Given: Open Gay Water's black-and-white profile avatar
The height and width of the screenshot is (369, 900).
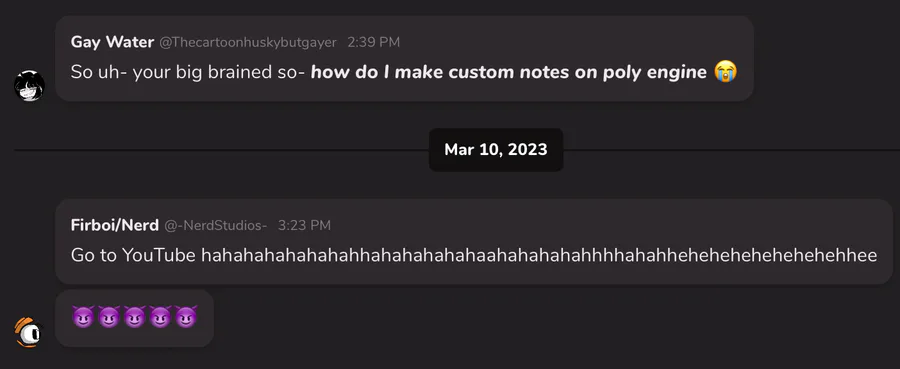Looking at the screenshot, I should pyautogui.click(x=29, y=86).
